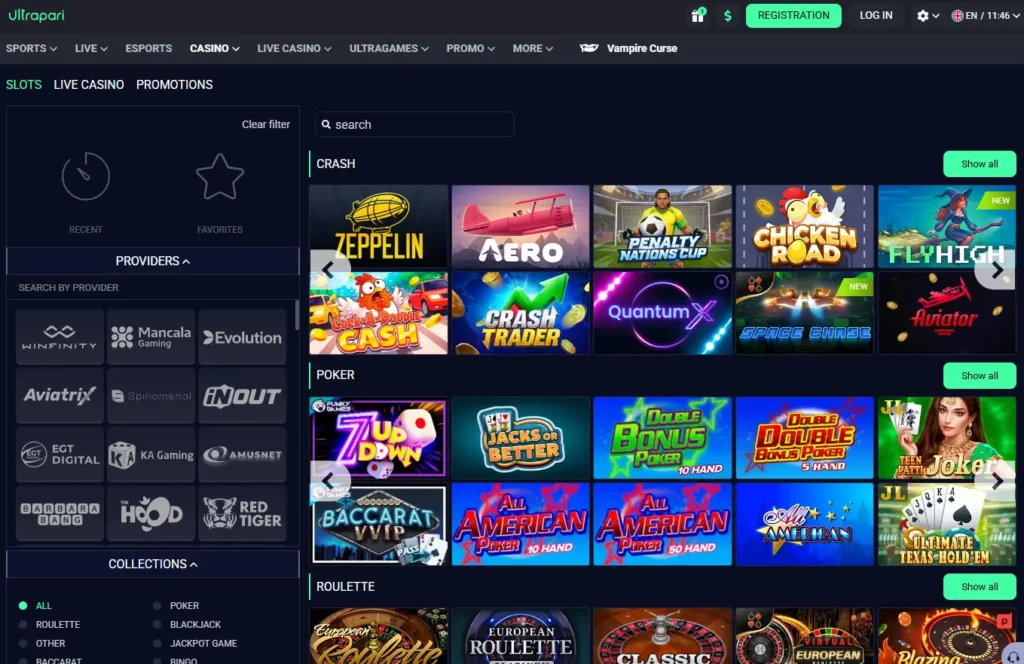This screenshot has height=664, width=1024.
Task: Select the POKER collection radio
Action: click(x=157, y=606)
